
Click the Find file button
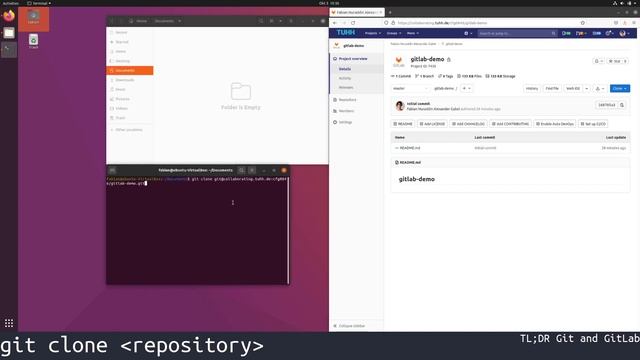552,88
